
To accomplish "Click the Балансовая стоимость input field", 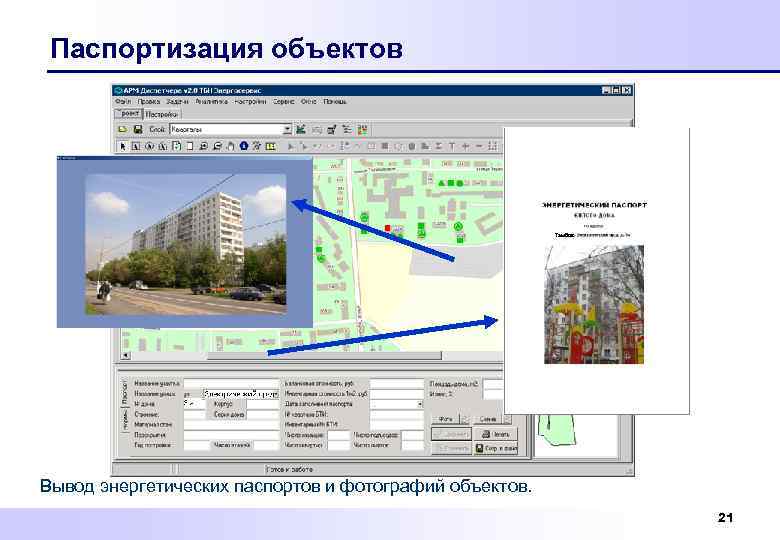I will [396, 384].
